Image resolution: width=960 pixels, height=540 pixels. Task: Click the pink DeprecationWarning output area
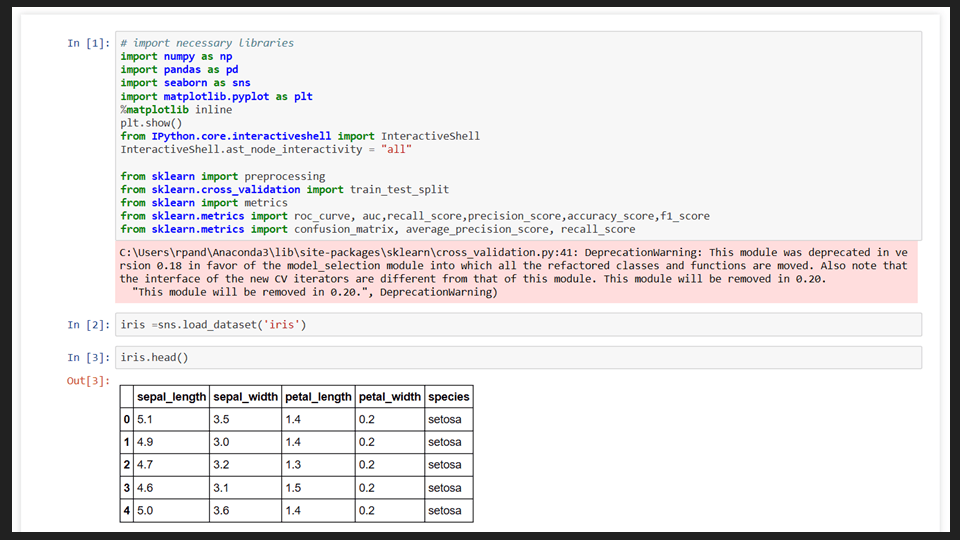point(516,272)
